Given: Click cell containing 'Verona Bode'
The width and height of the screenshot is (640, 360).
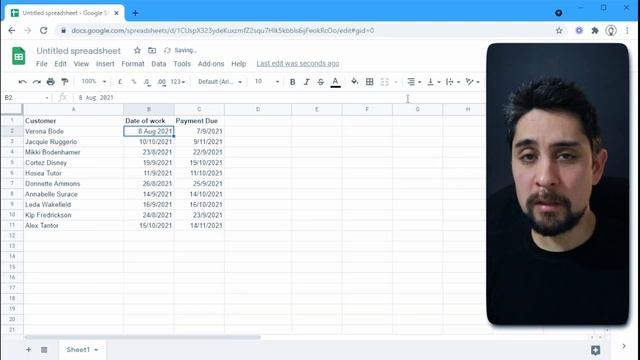Looking at the screenshot, I should click(x=73, y=131).
